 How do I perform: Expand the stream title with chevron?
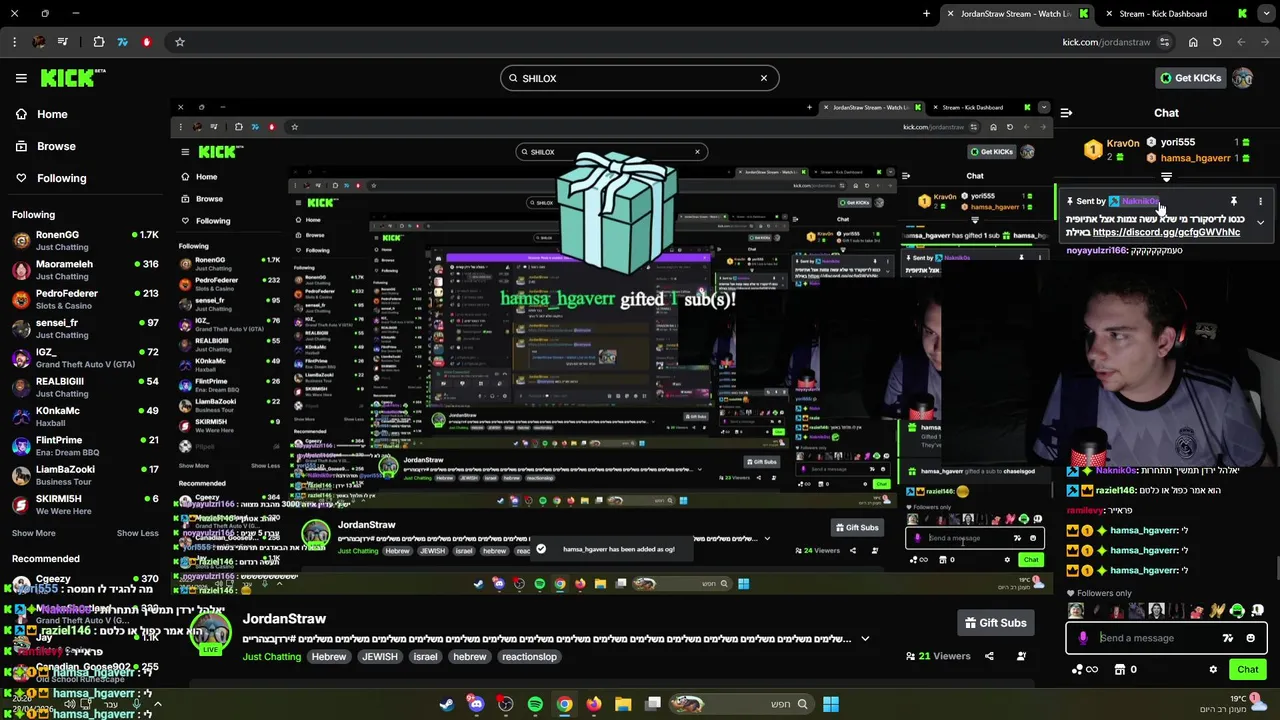point(865,639)
